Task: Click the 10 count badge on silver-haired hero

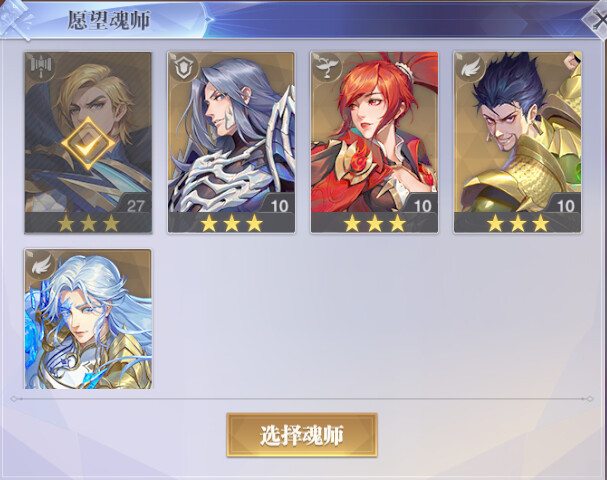Action: click(x=279, y=205)
